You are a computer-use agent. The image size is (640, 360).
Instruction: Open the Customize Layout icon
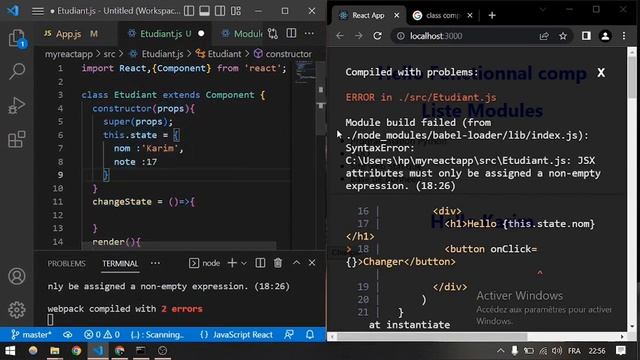click(236, 11)
